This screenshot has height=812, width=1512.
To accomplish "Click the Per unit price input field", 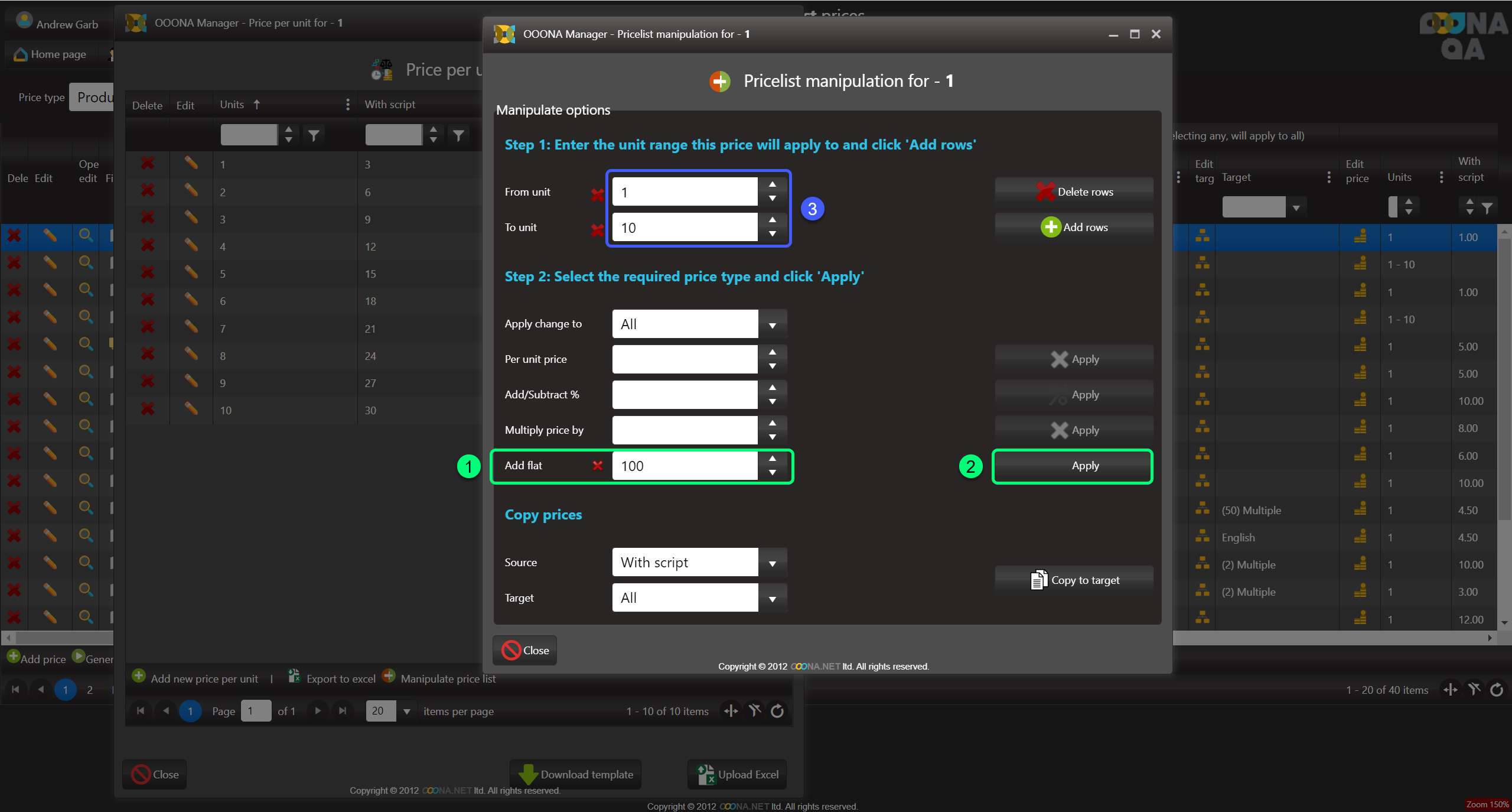I will click(685, 359).
